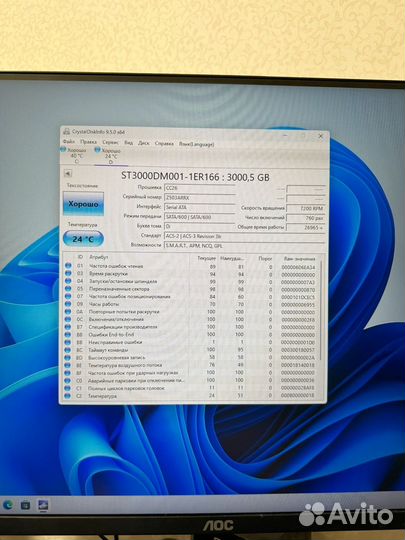This screenshot has height=540, width=405.
Task: Click the Число включений value field
Action: (x=305, y=218)
